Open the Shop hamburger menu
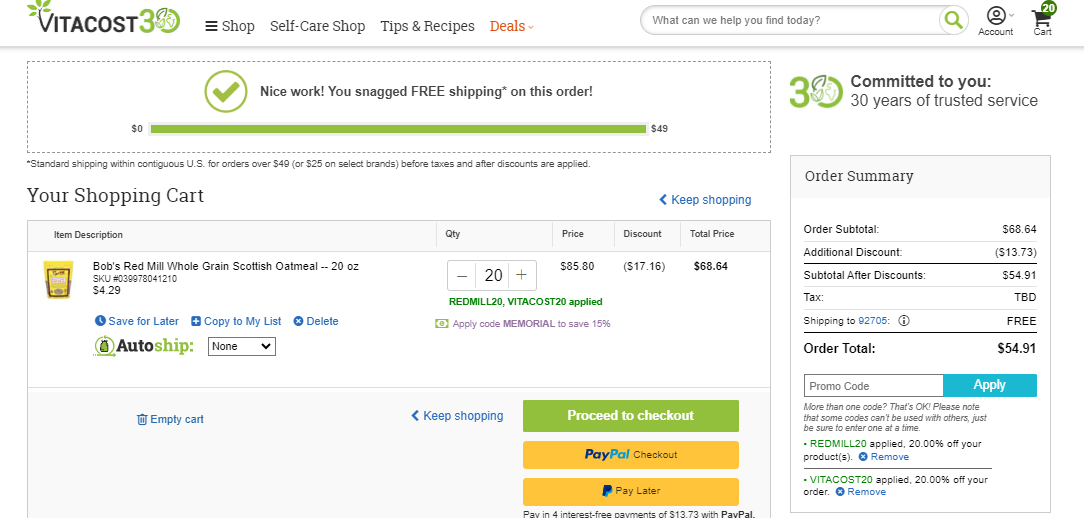 tap(230, 26)
